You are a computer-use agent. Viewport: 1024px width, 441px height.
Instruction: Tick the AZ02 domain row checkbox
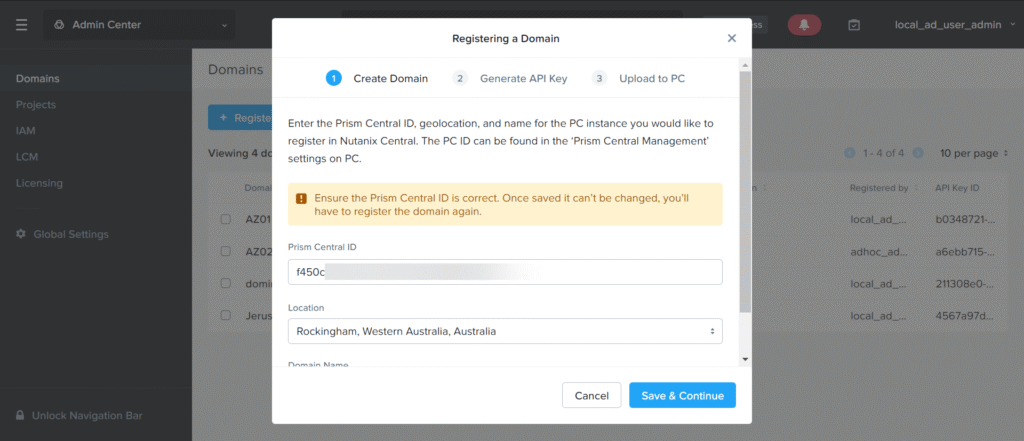pyautogui.click(x=226, y=251)
